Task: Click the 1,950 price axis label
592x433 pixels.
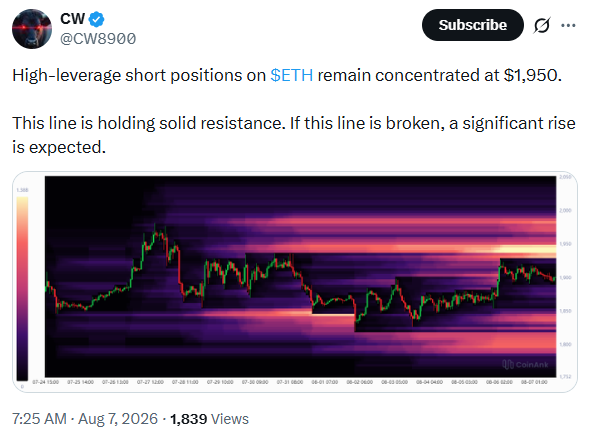Action: tap(565, 244)
